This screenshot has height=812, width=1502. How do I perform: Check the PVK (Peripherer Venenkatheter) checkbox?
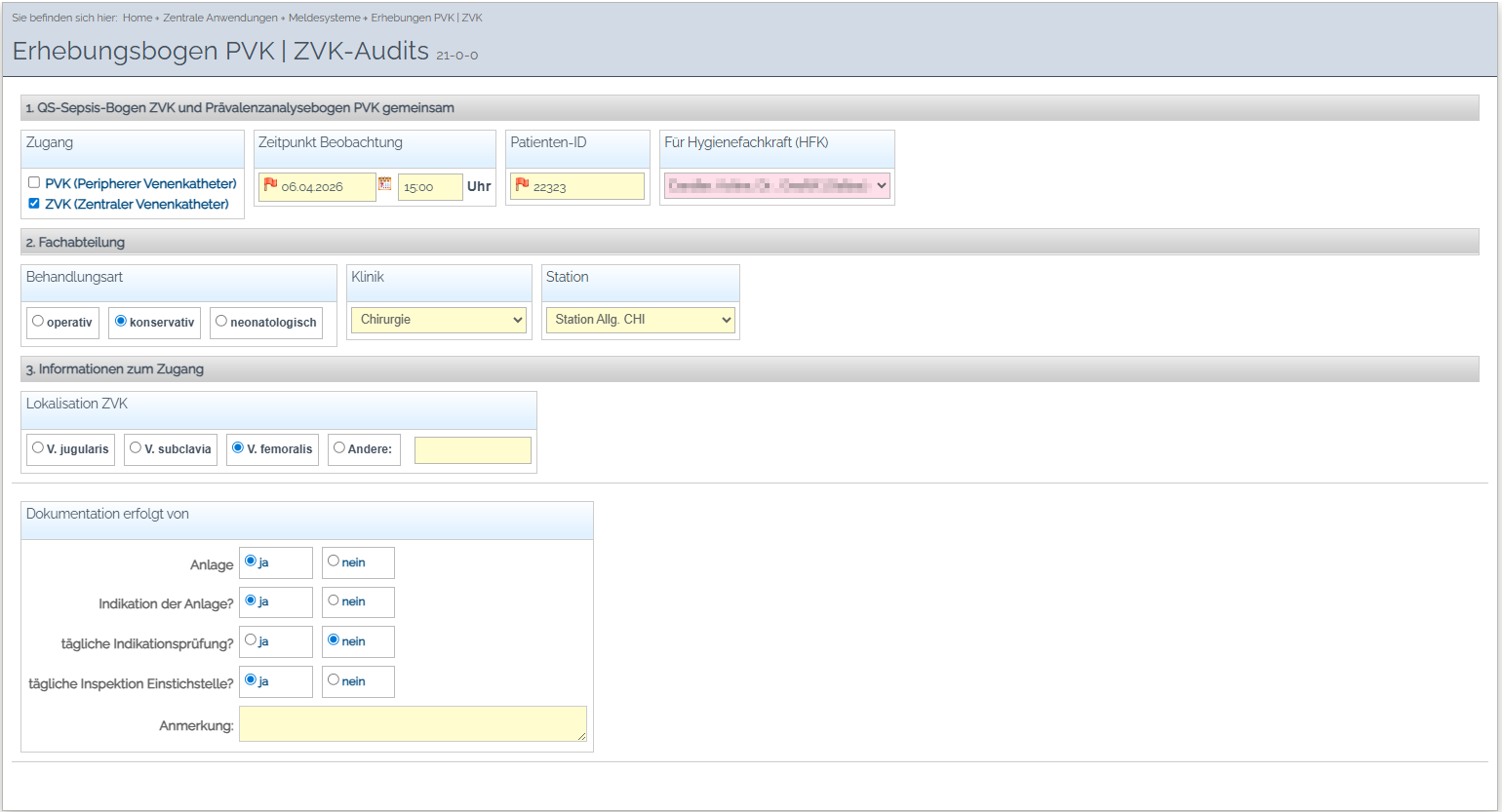point(34,182)
